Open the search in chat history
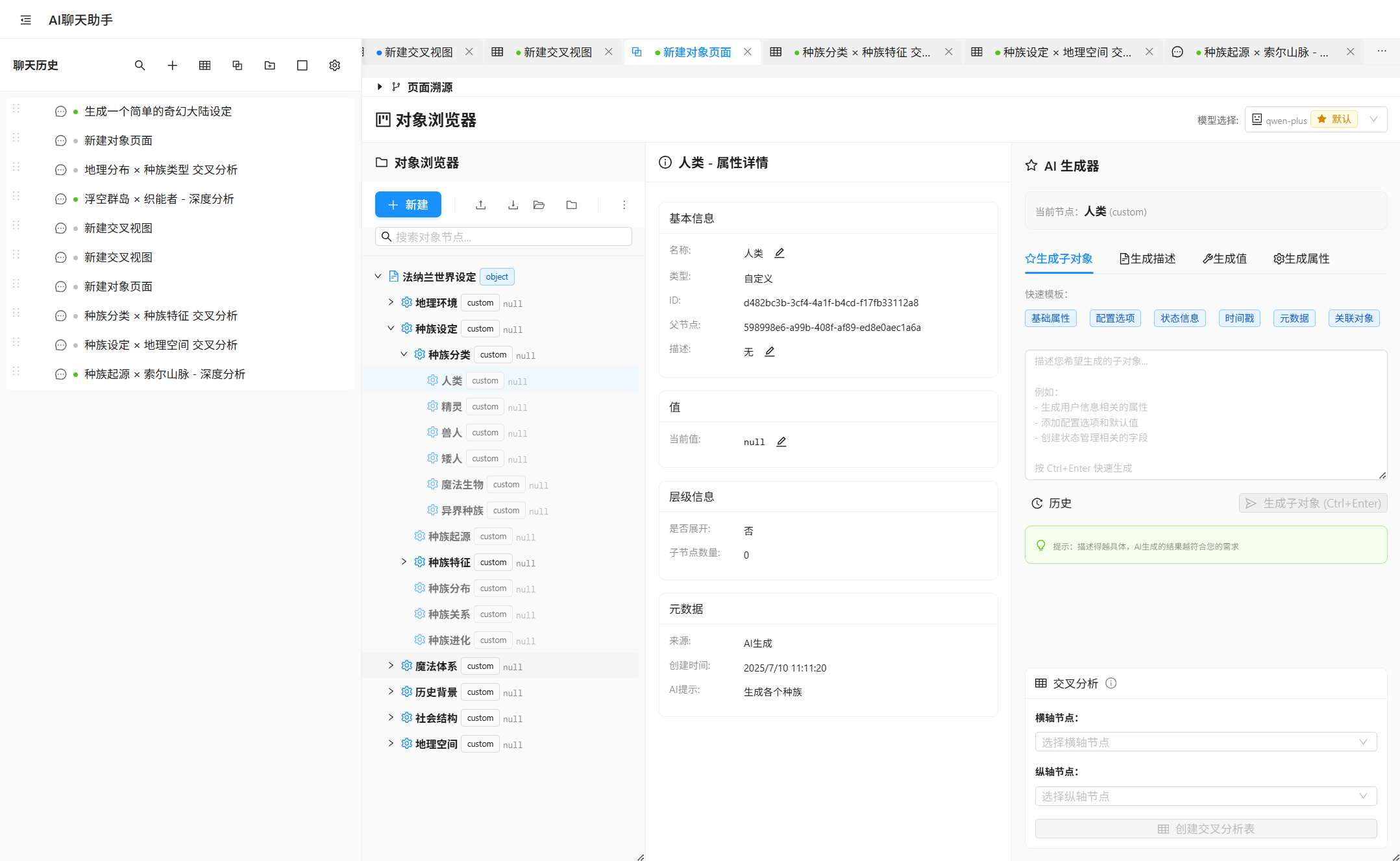This screenshot has width=1400, height=861. point(140,65)
